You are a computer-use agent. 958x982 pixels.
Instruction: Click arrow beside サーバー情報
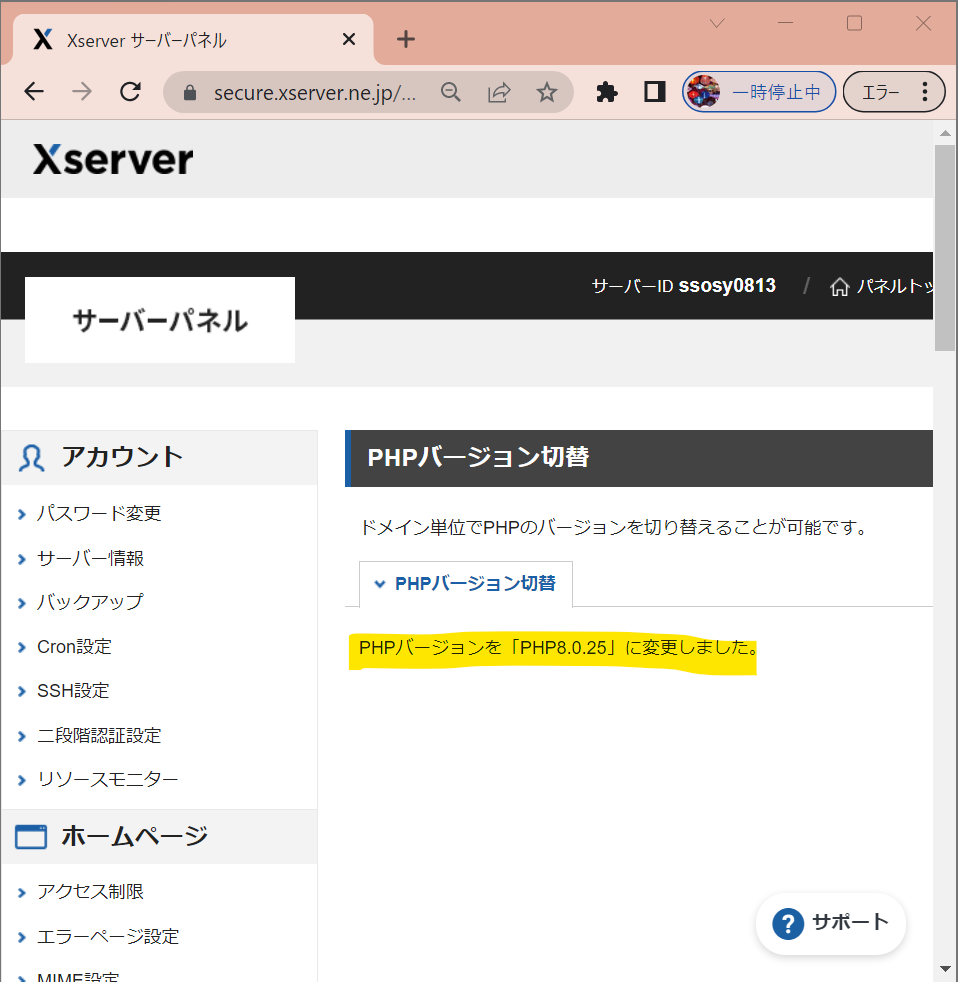[22, 559]
